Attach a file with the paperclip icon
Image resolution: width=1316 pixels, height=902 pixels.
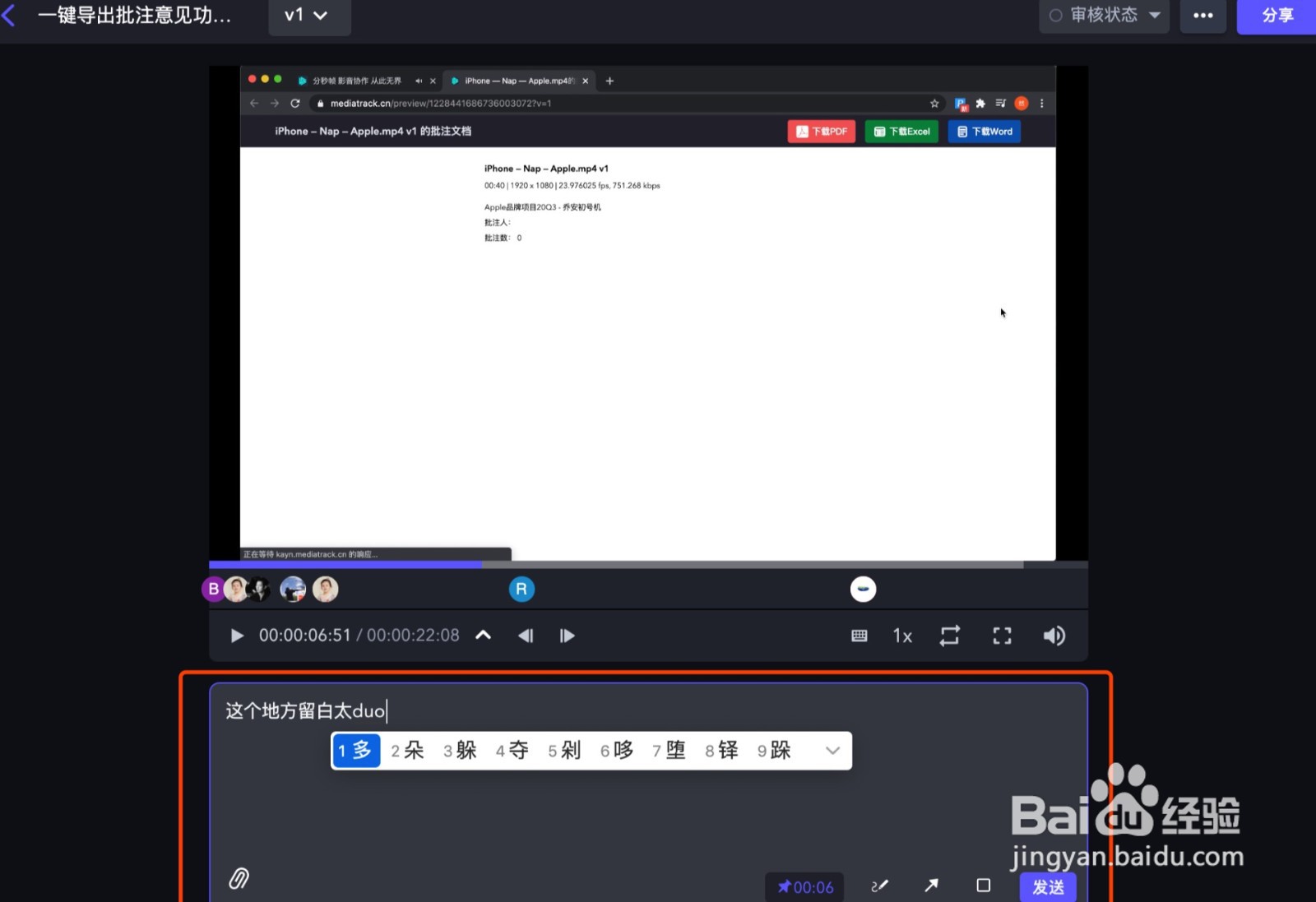(x=239, y=879)
